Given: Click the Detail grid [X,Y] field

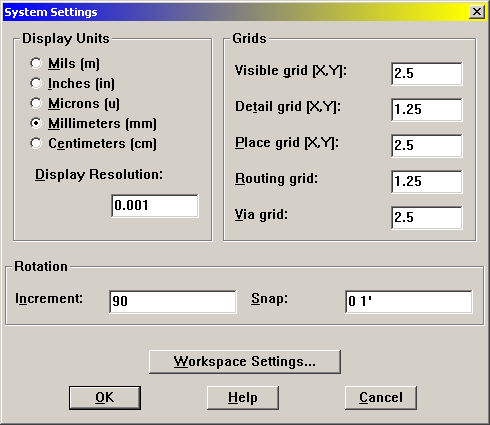Looking at the screenshot, I should coord(427,110).
